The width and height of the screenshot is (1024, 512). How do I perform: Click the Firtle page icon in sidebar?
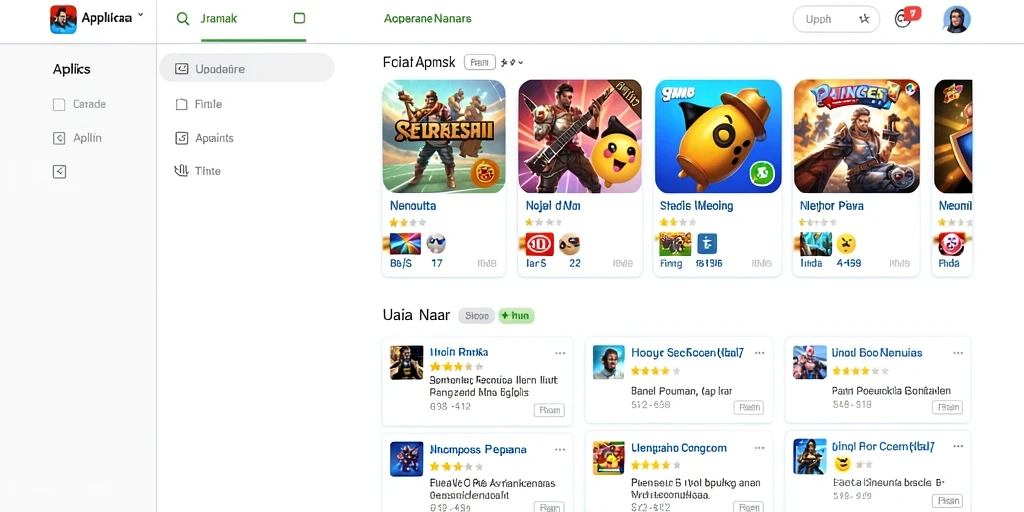click(182, 104)
